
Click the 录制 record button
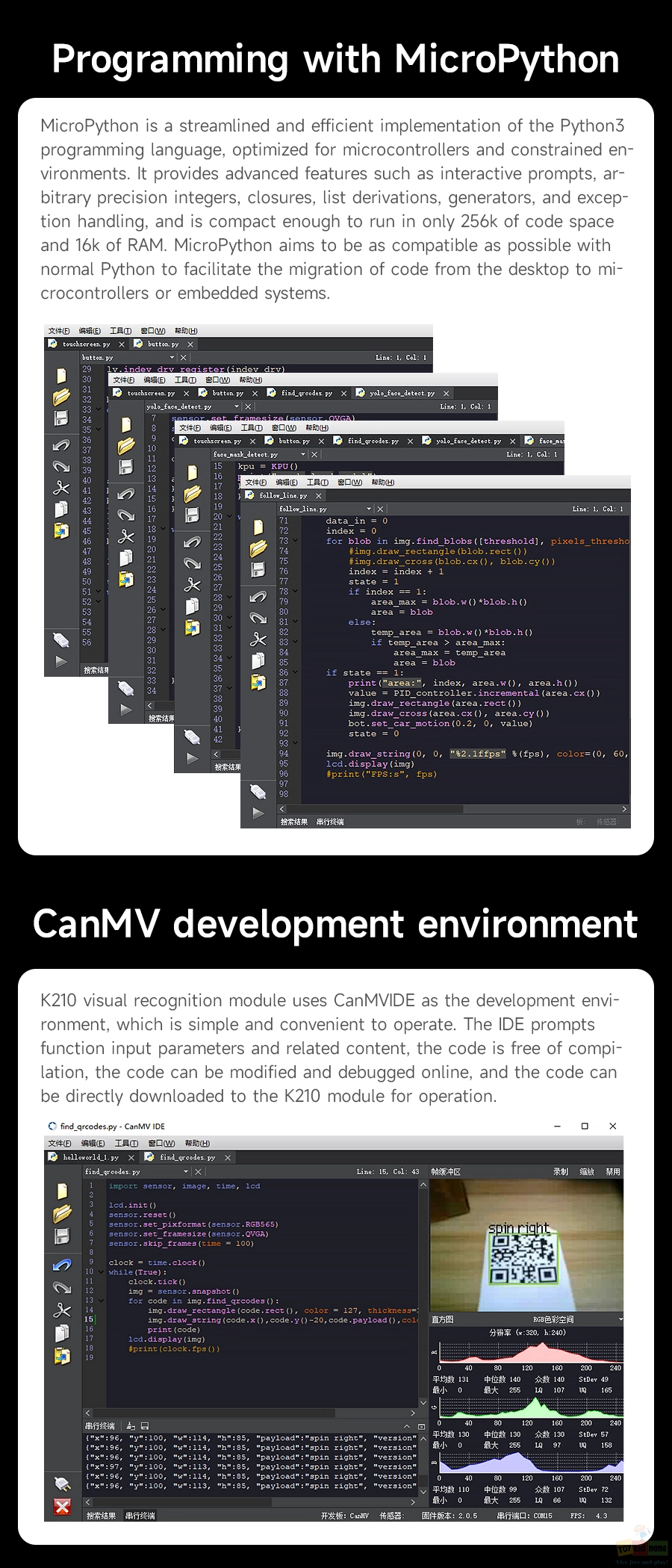pos(561,1171)
